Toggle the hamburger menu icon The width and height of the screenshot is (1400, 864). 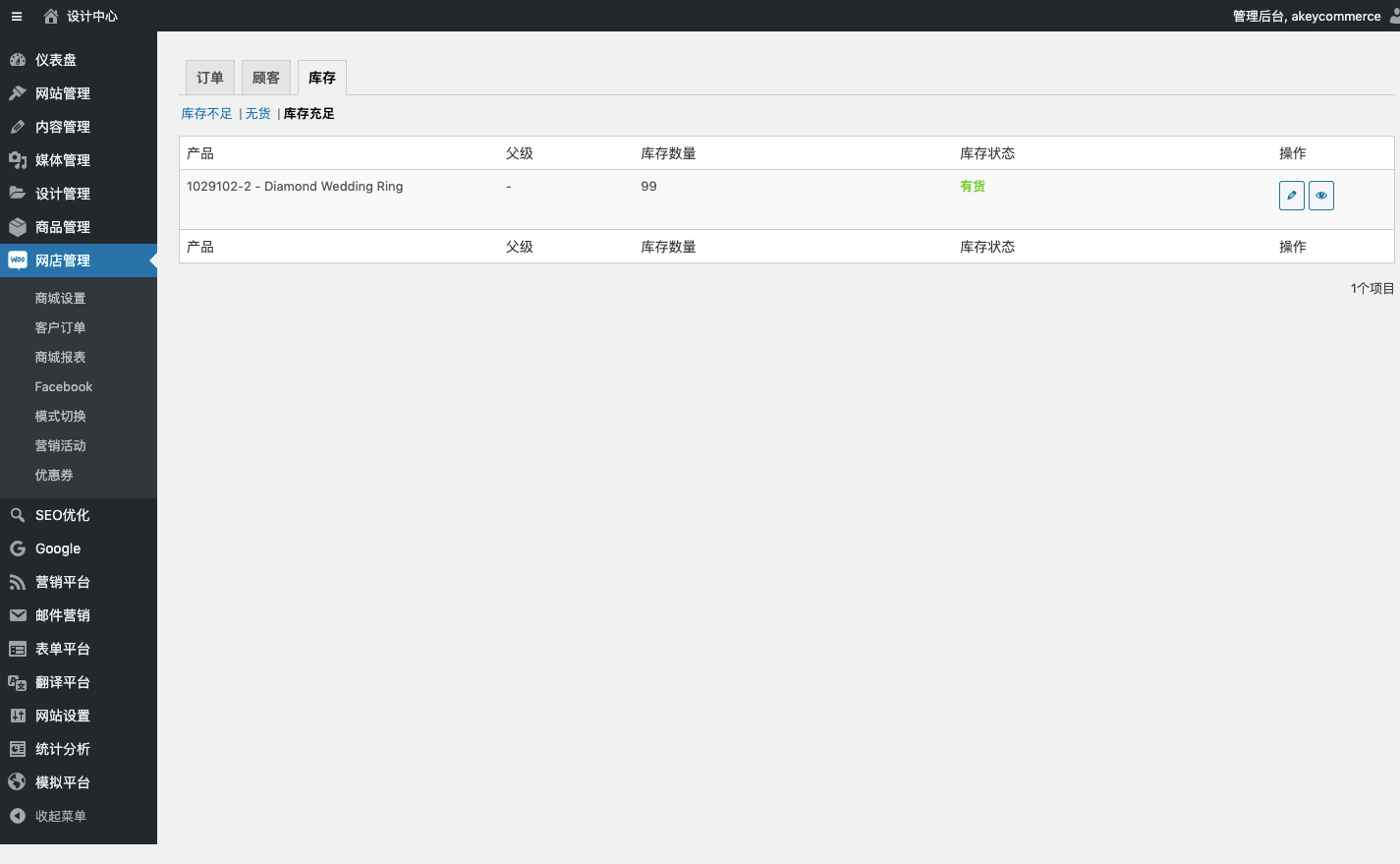click(17, 17)
